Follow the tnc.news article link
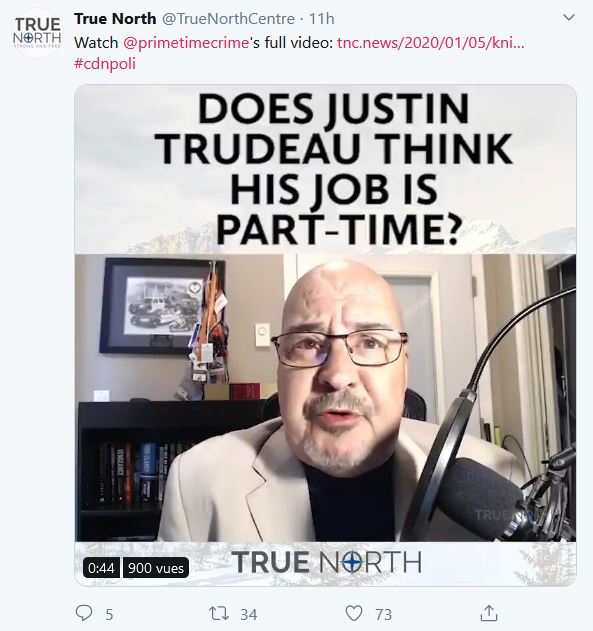 [x=430, y=43]
